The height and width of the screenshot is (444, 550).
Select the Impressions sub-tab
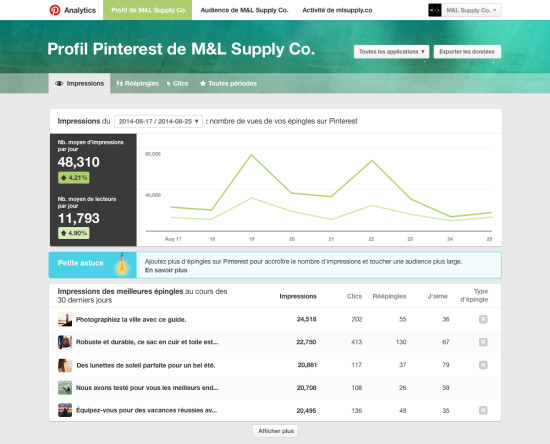pos(79,83)
